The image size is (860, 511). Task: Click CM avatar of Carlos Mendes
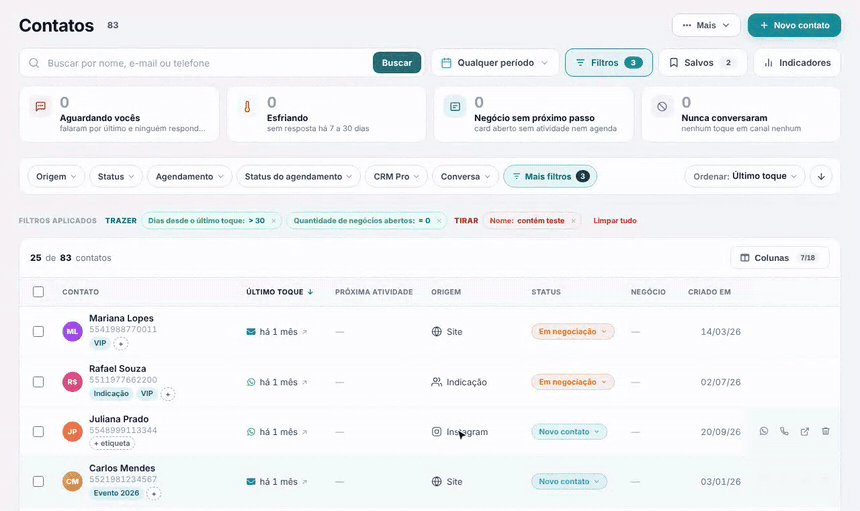click(x=72, y=481)
